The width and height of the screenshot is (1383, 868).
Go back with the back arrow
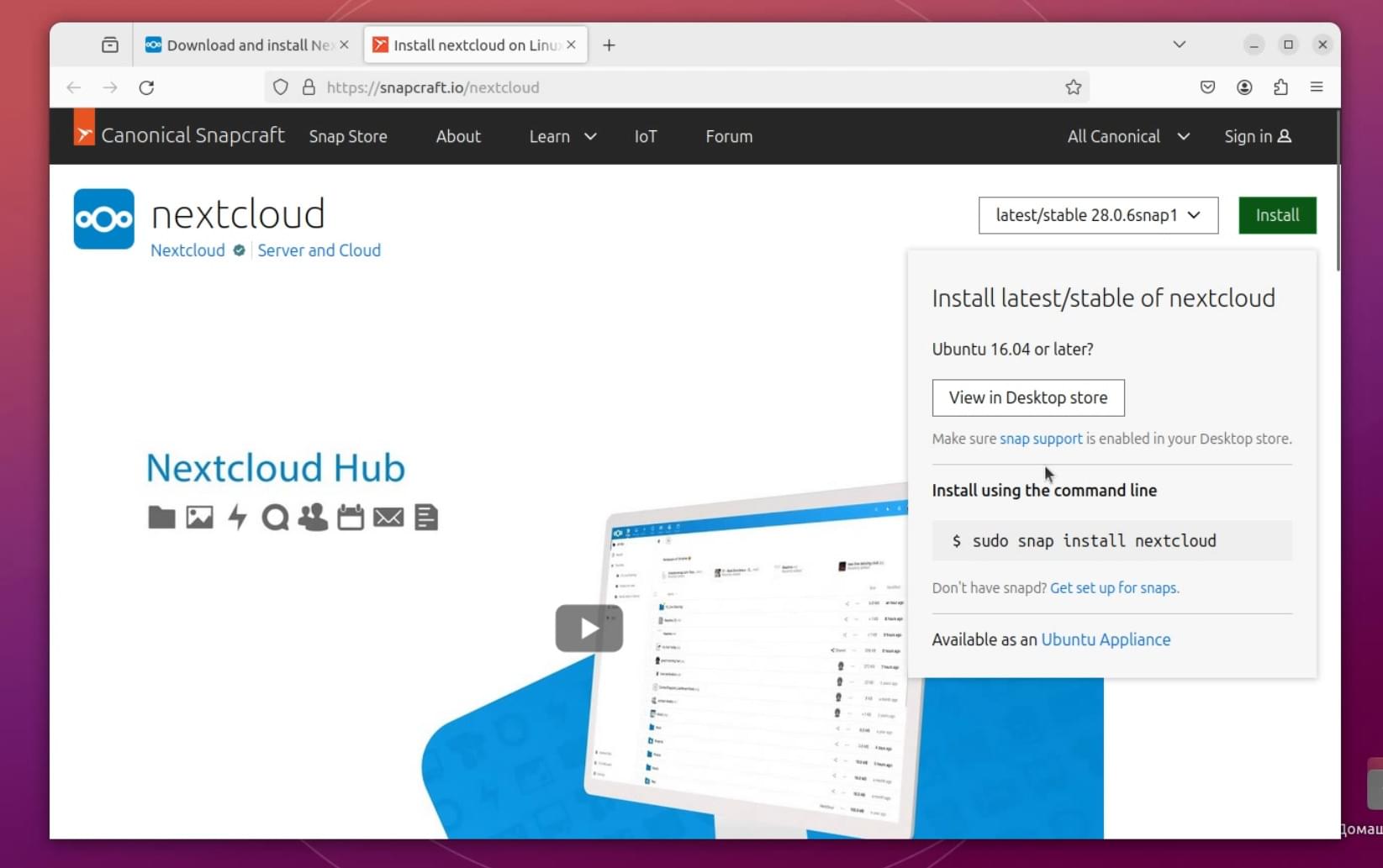click(x=74, y=87)
